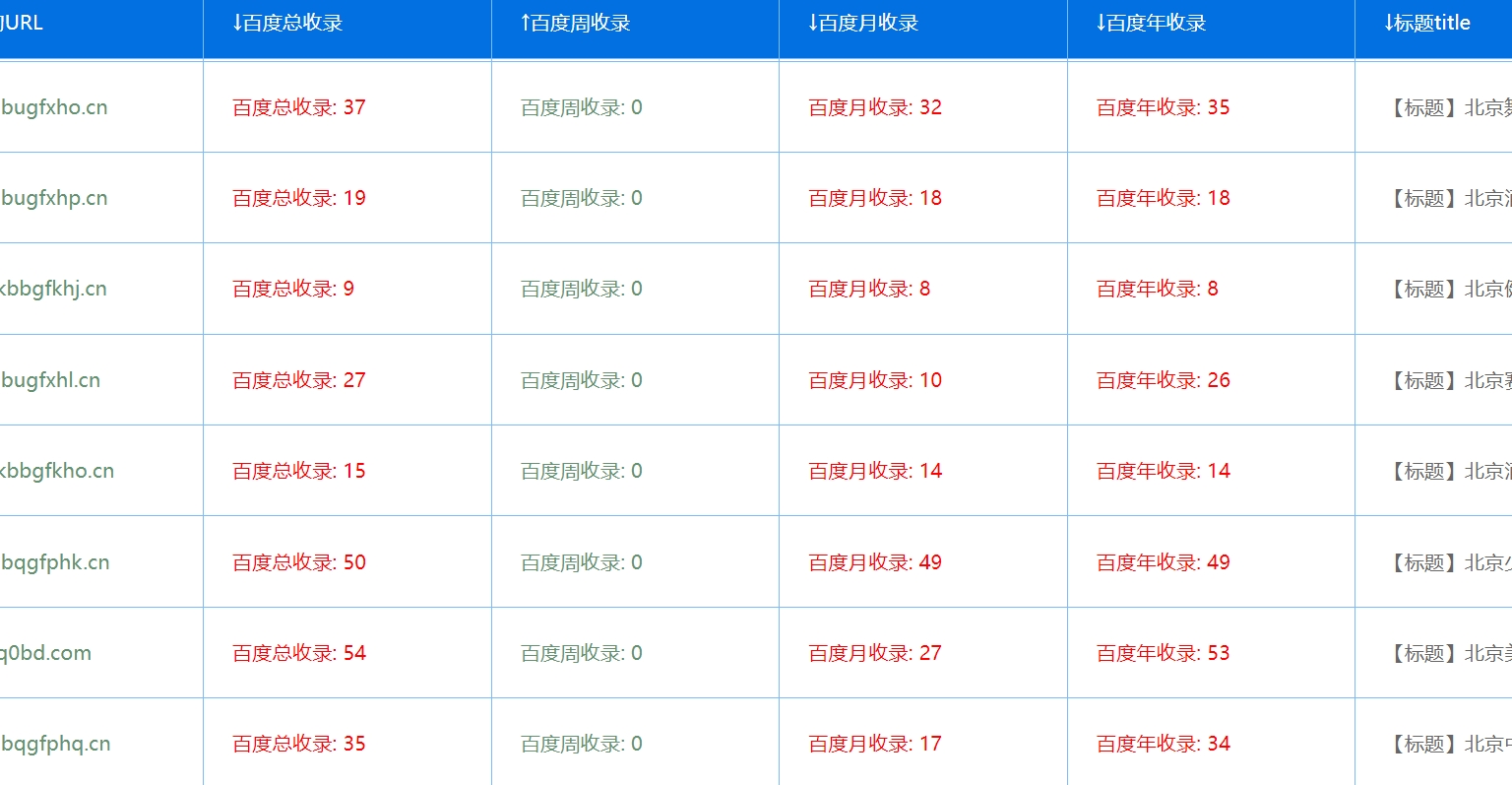This screenshot has height=785, width=1512.
Task: Sort by 百度月收录 column header
Action: point(863,23)
